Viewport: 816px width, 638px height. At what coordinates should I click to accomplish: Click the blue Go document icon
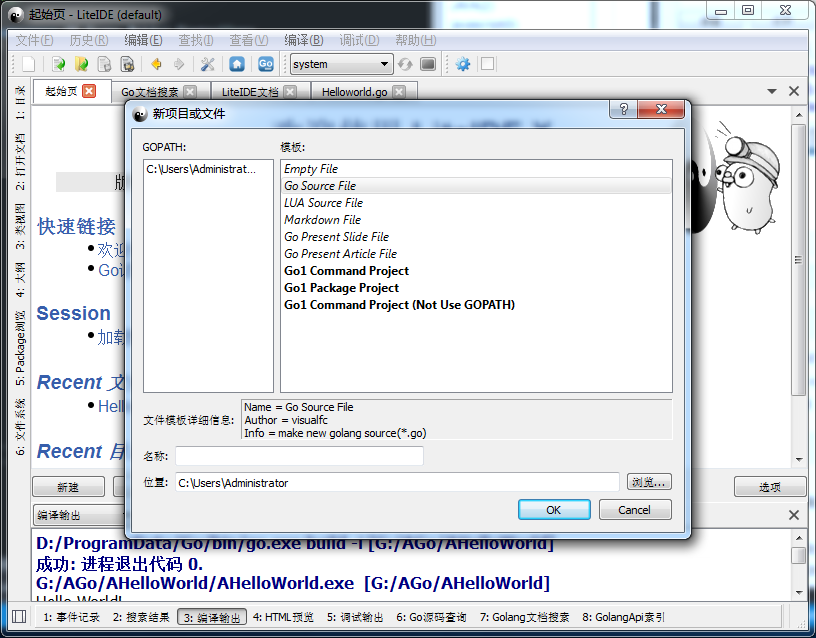tap(265, 64)
